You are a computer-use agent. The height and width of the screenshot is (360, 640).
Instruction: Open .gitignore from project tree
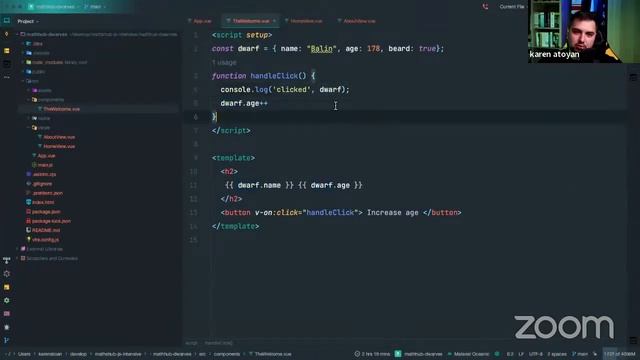40,184
